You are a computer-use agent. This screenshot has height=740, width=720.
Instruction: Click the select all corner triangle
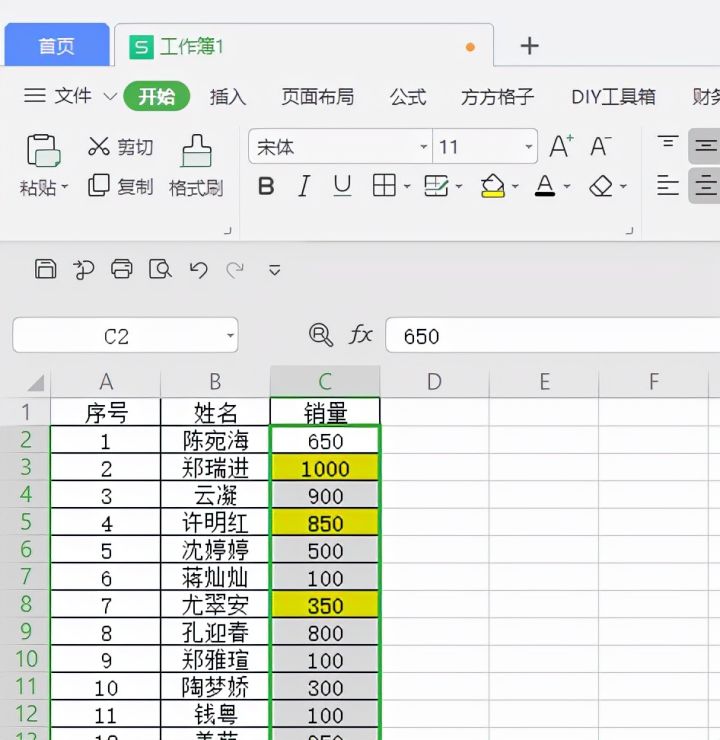tap(35, 382)
